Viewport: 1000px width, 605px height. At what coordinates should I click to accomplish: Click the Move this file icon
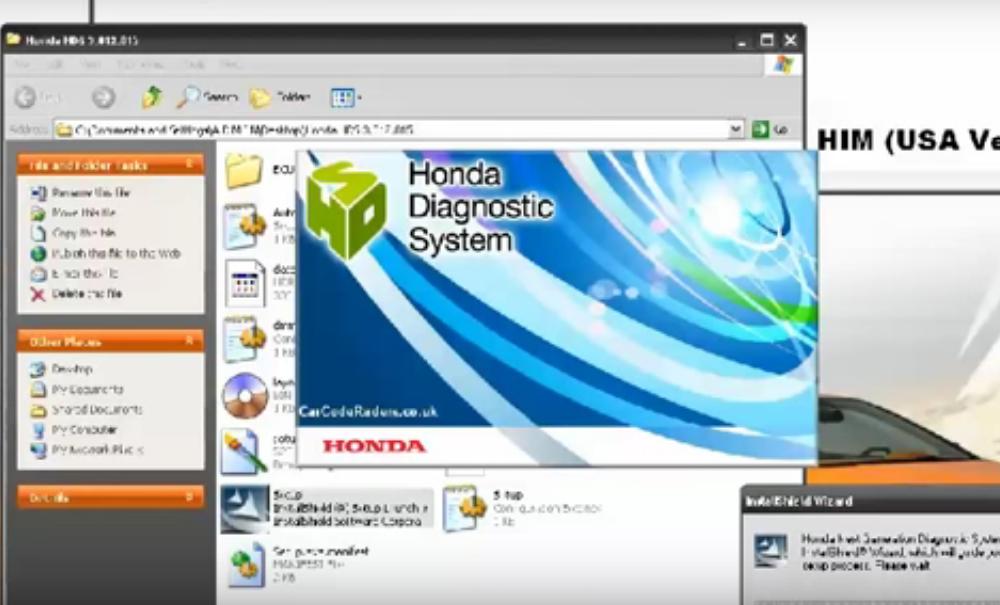38,213
